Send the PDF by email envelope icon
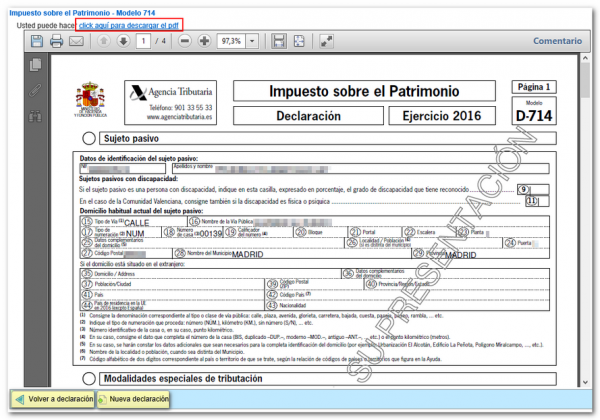600x420 pixels. coord(76,41)
